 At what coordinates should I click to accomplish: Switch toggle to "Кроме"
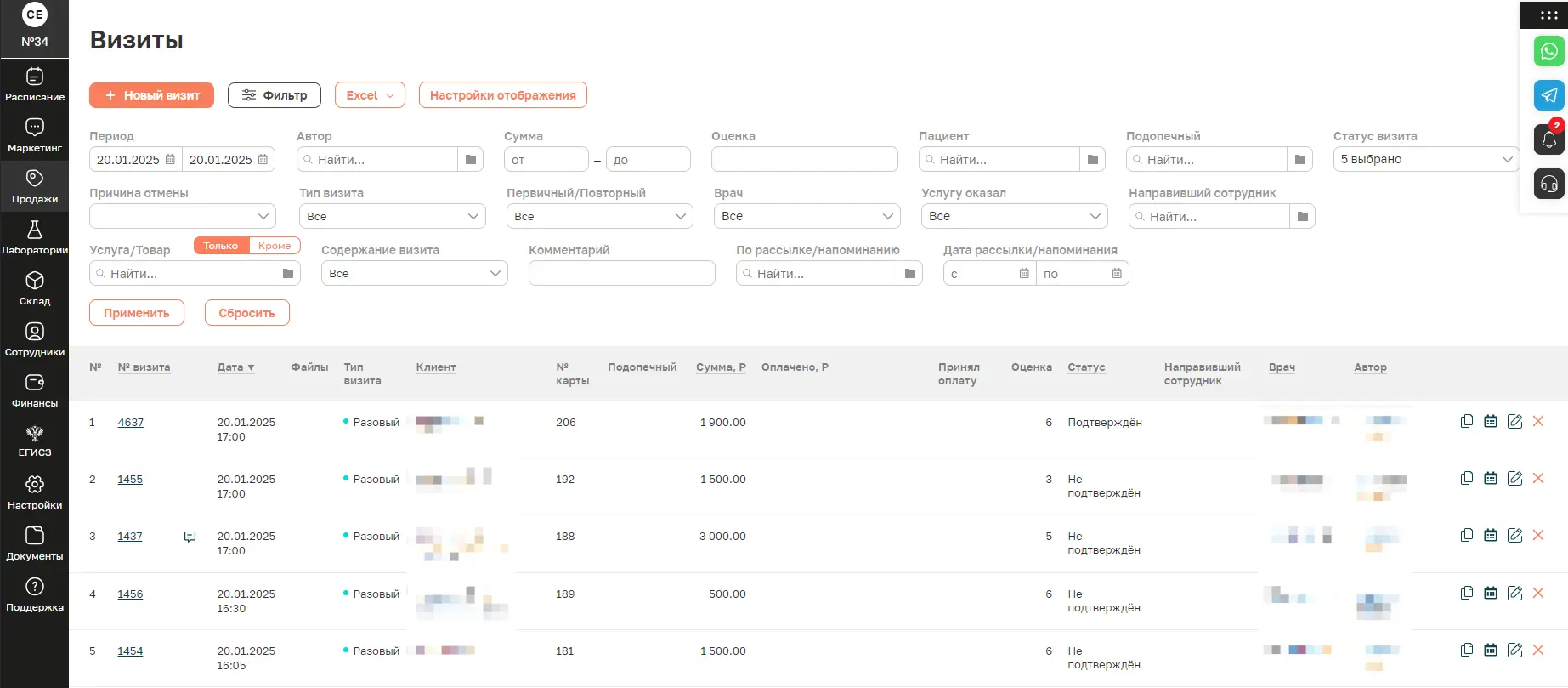click(275, 246)
